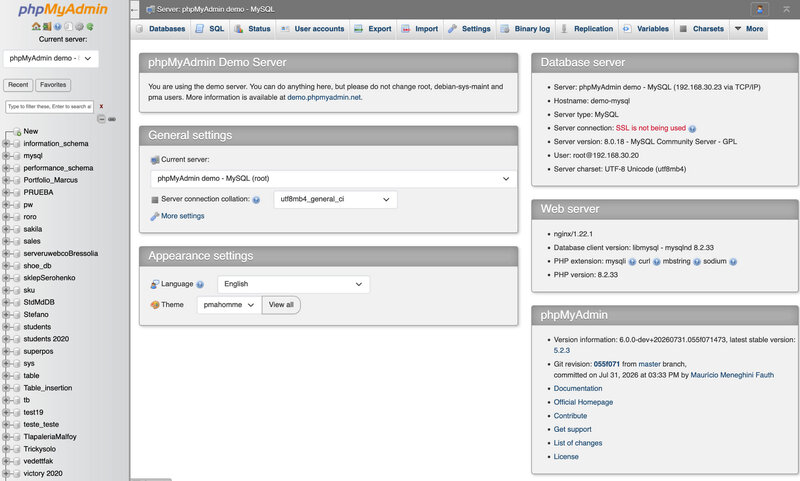Open the Export tab
Screen dimensions: 800x481
tap(373, 29)
